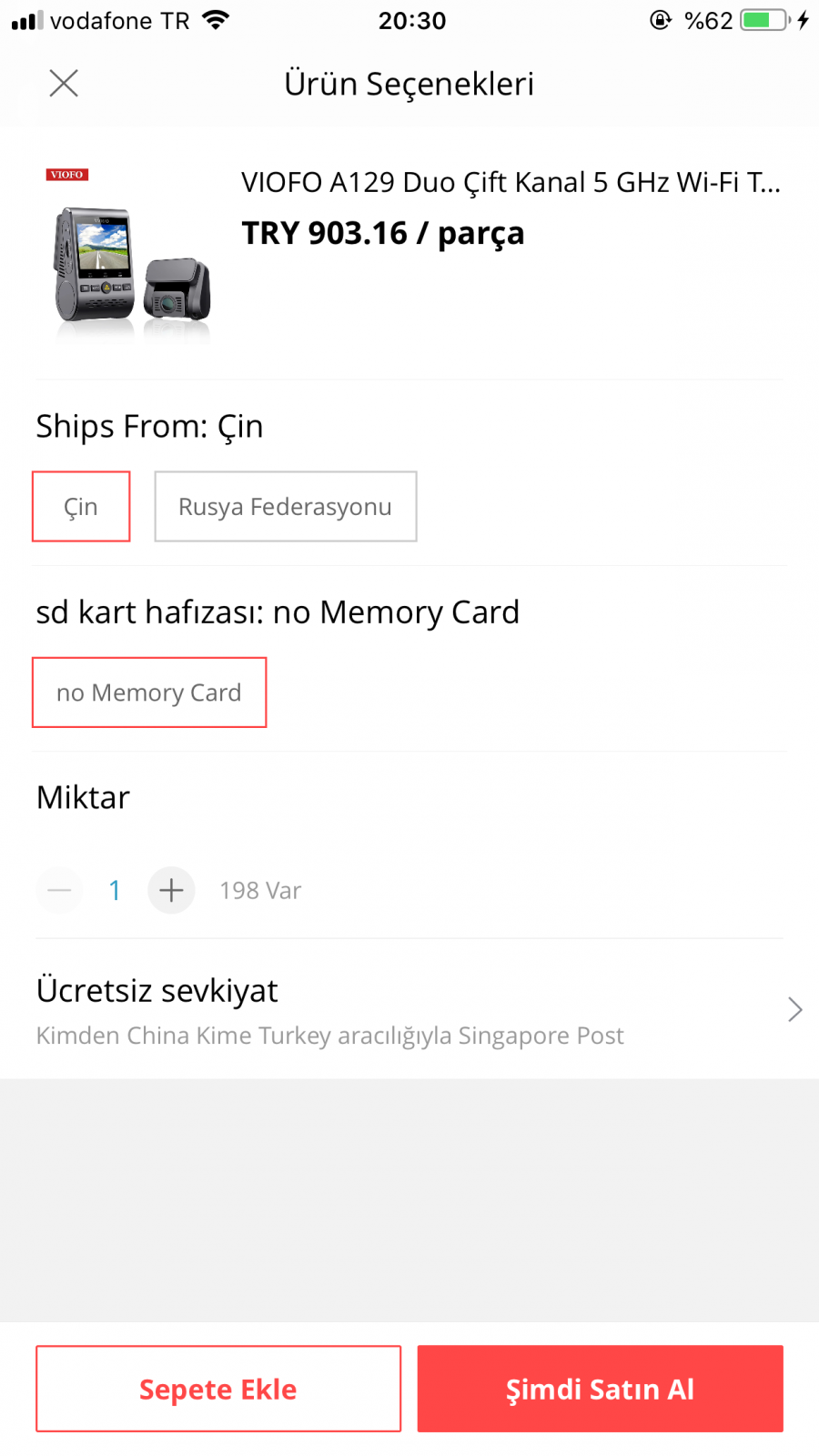
Task: Tap the cellular signal bars icon
Action: (27, 20)
